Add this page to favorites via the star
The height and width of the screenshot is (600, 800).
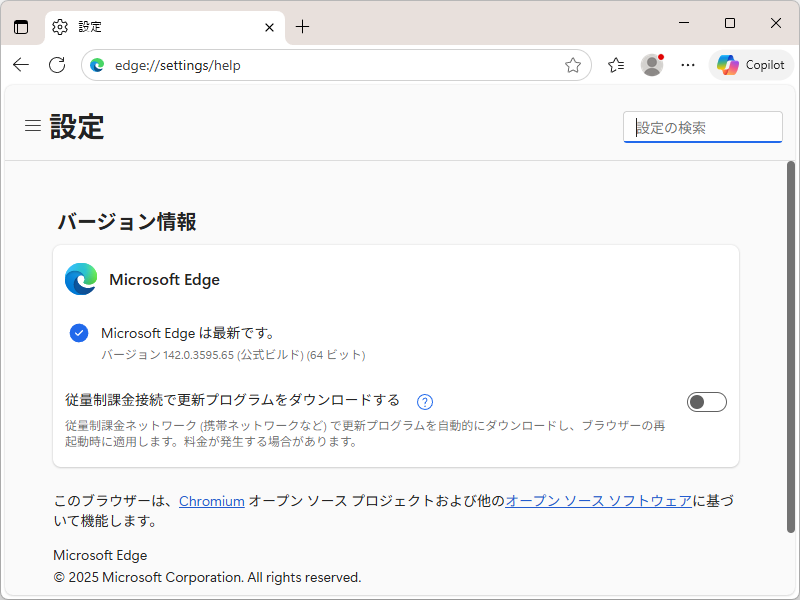[x=573, y=64]
